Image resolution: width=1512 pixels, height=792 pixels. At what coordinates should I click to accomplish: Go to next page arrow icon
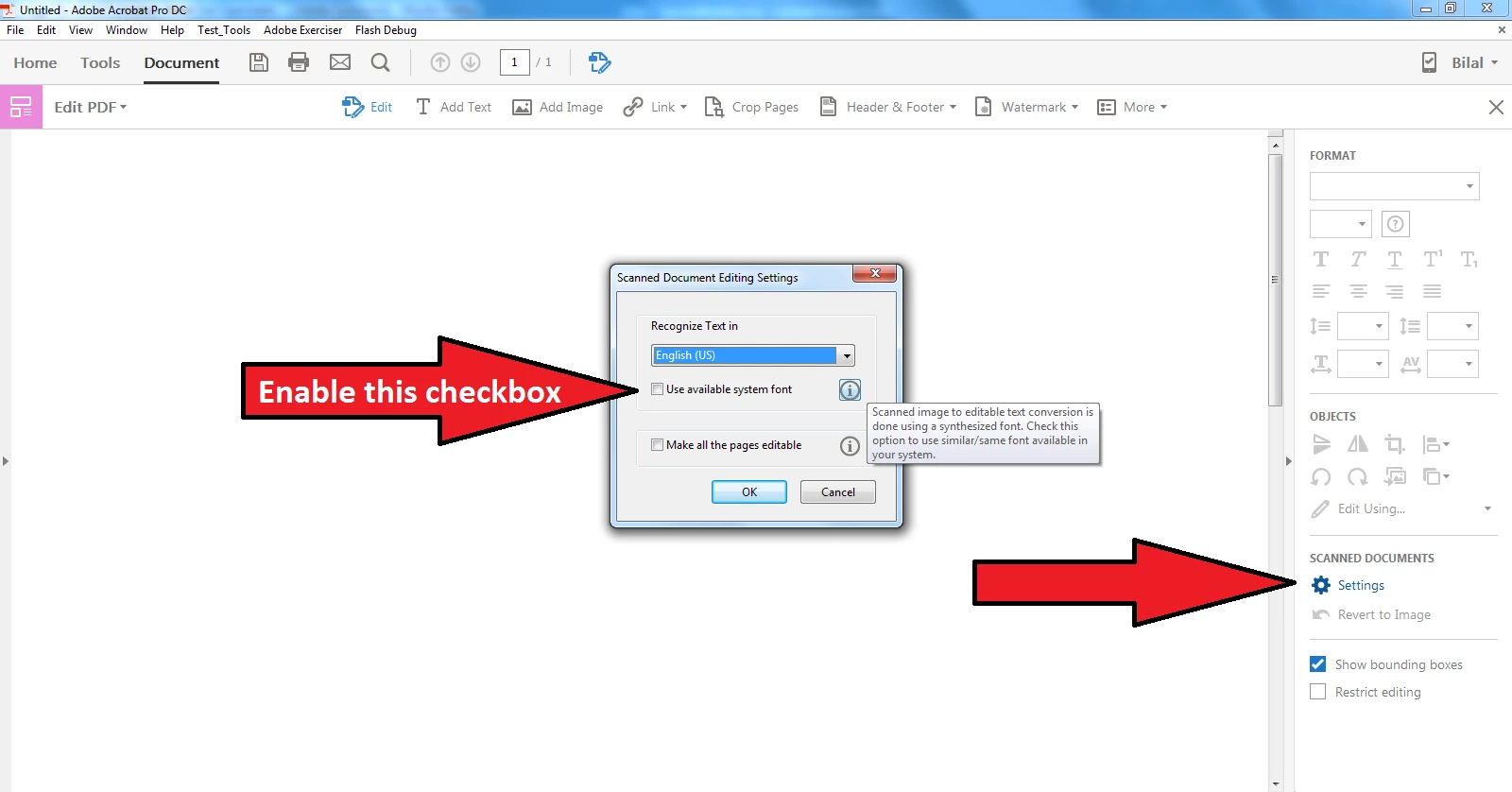click(x=471, y=62)
